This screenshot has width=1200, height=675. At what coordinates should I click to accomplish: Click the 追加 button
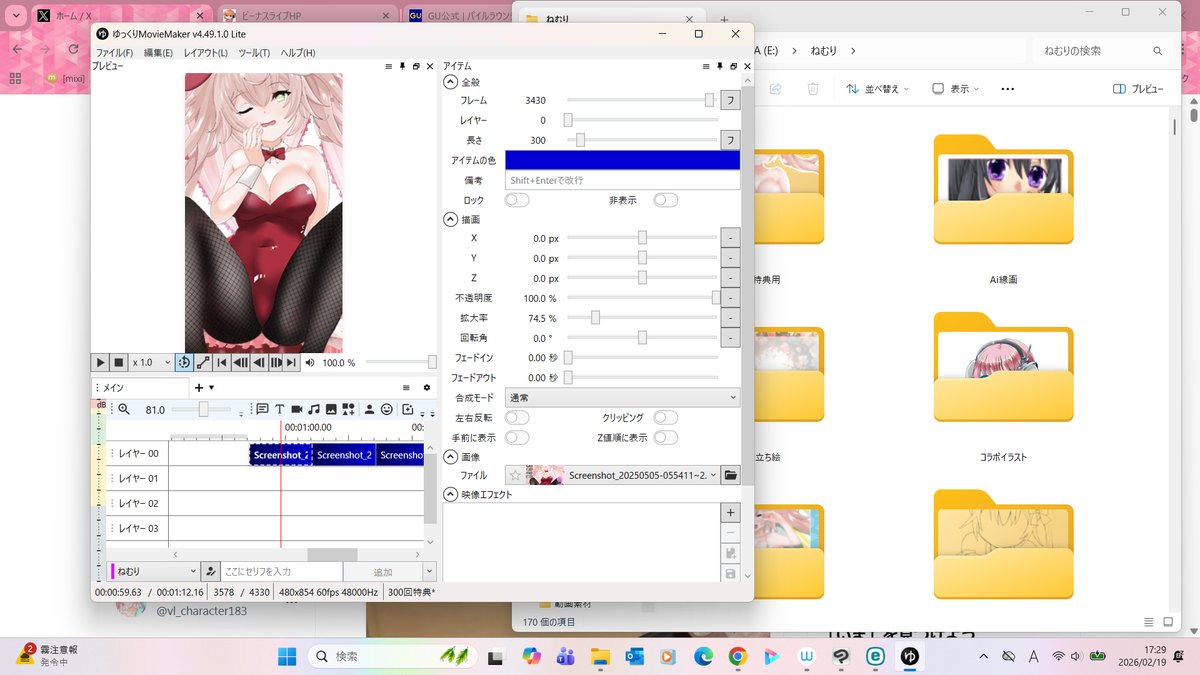(383, 571)
